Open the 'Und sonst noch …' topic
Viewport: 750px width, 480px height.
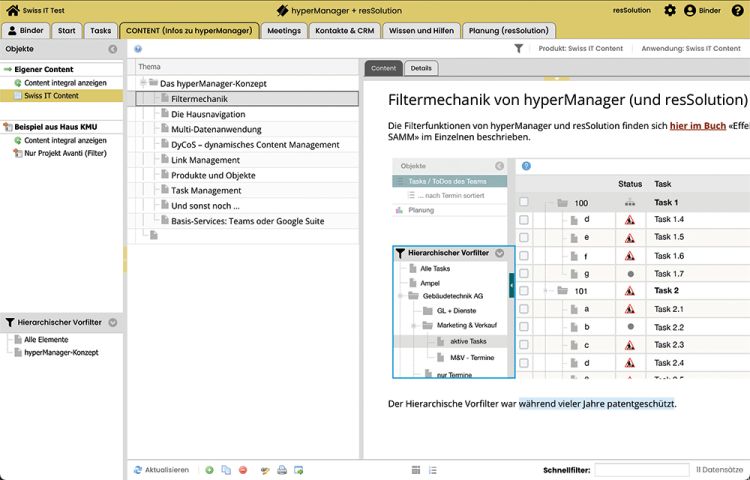205,206
